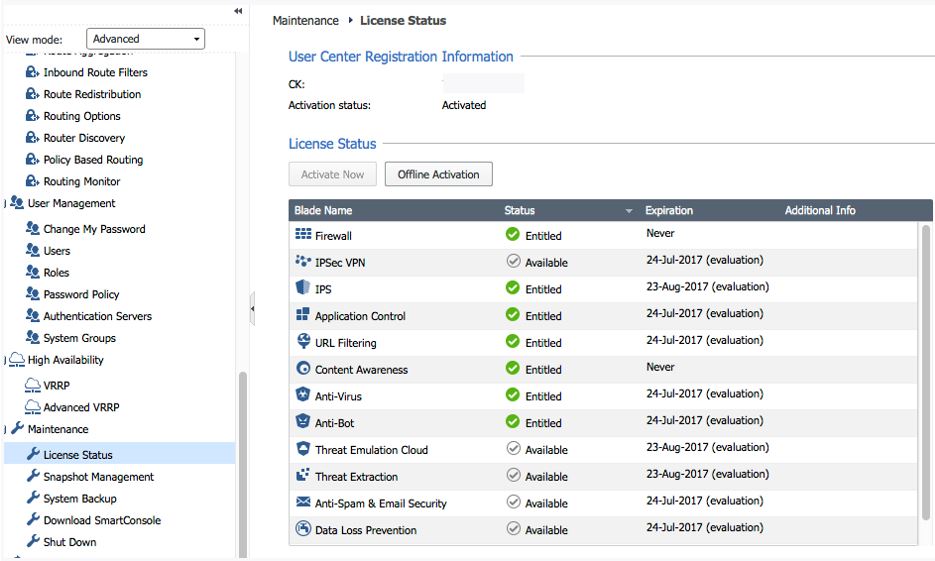Click the sidebar vertical scrollbar
This screenshot has height=561, width=935.
point(242,460)
